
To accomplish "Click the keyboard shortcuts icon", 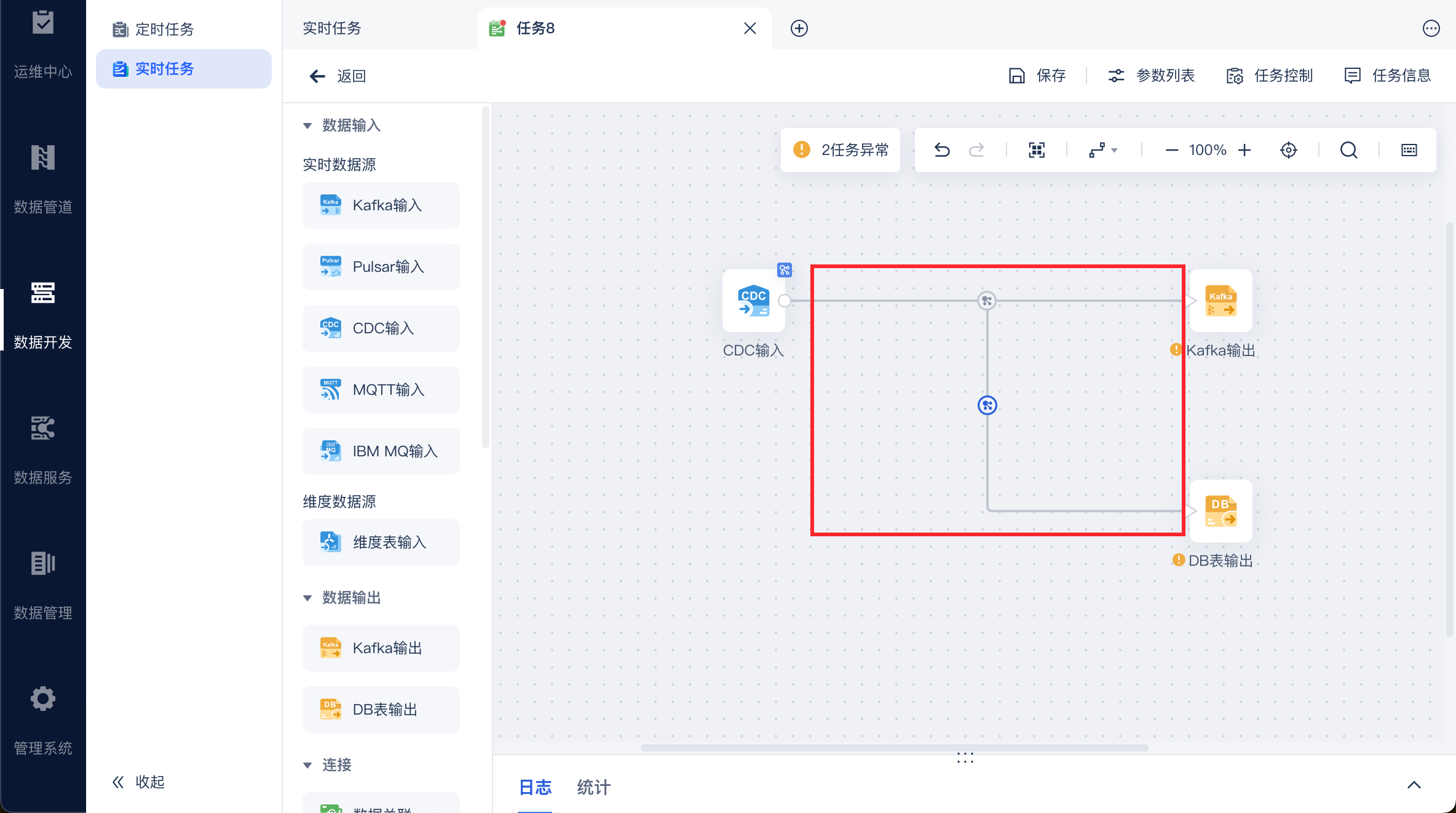I will pos(1409,150).
